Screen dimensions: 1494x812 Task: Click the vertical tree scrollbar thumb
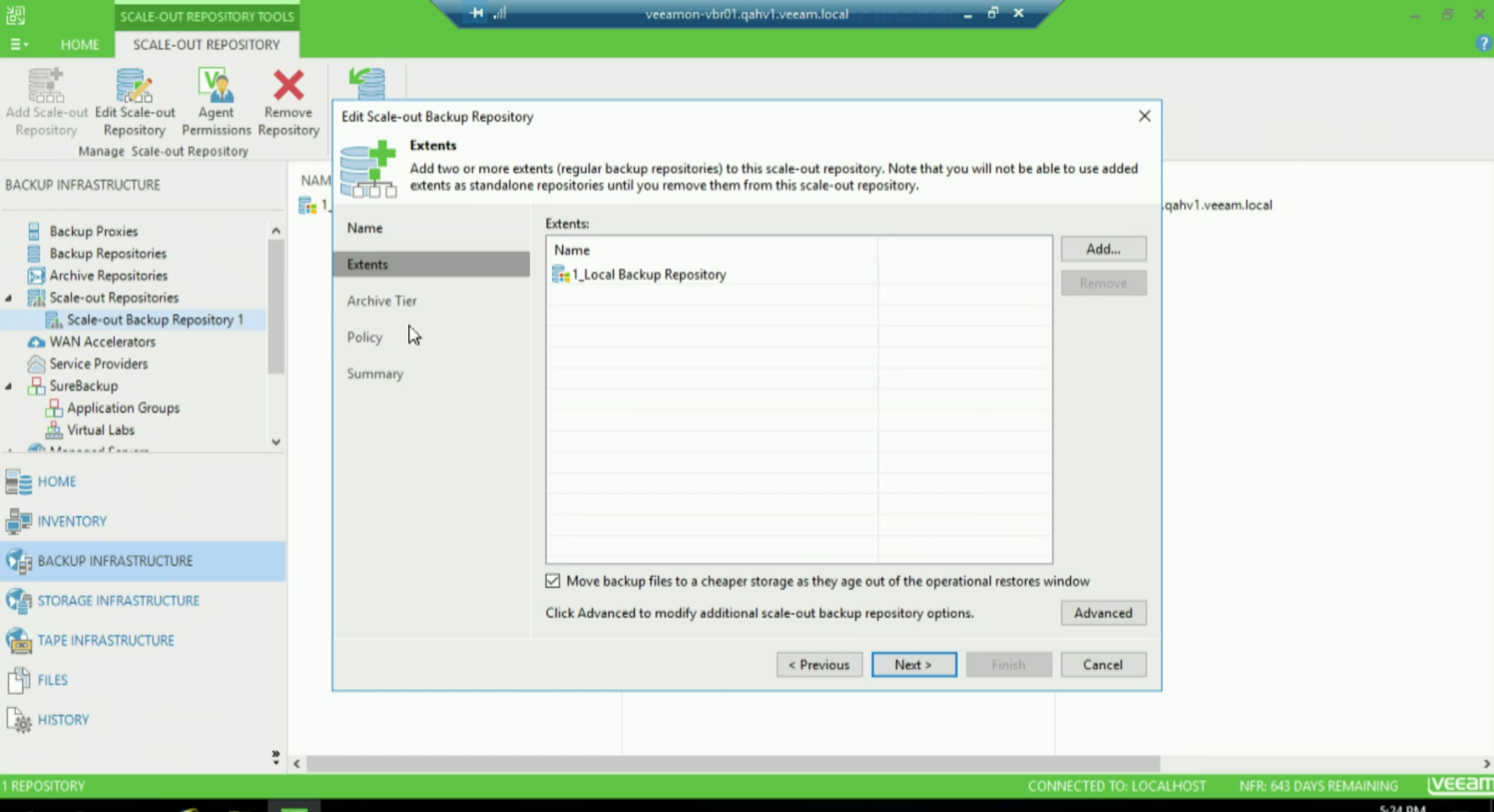276,306
